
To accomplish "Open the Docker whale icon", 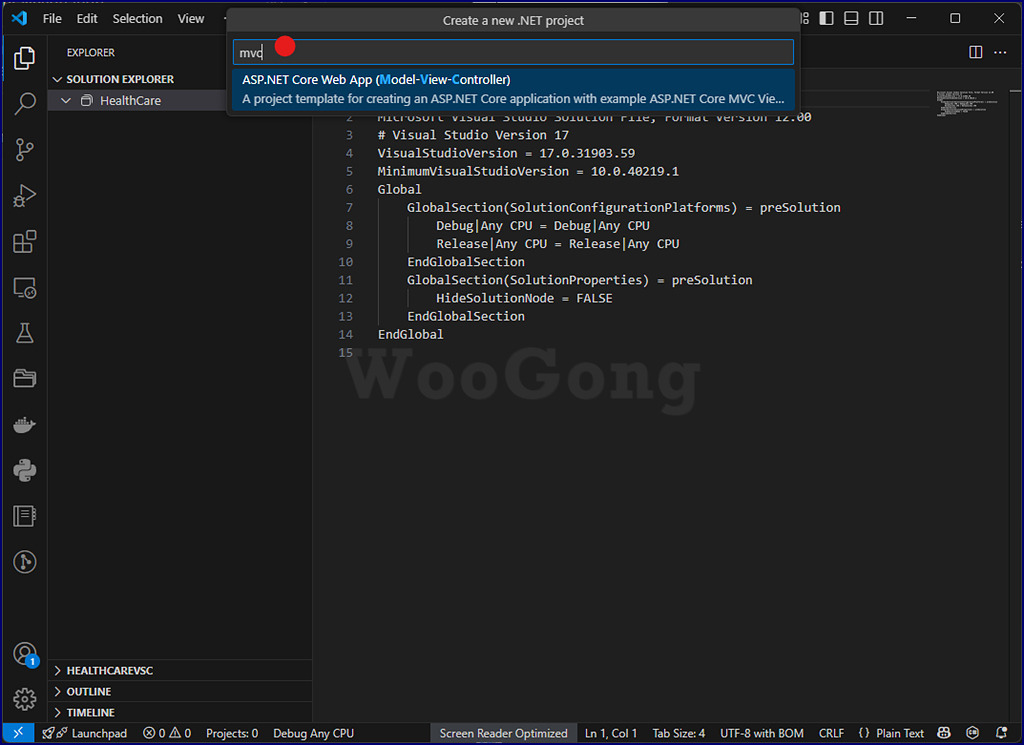I will click(24, 425).
